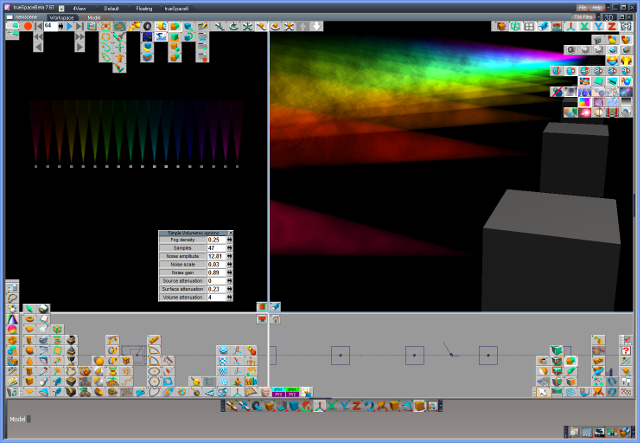Open the Help menu
This screenshot has width=640, height=443.
click(598, 8)
